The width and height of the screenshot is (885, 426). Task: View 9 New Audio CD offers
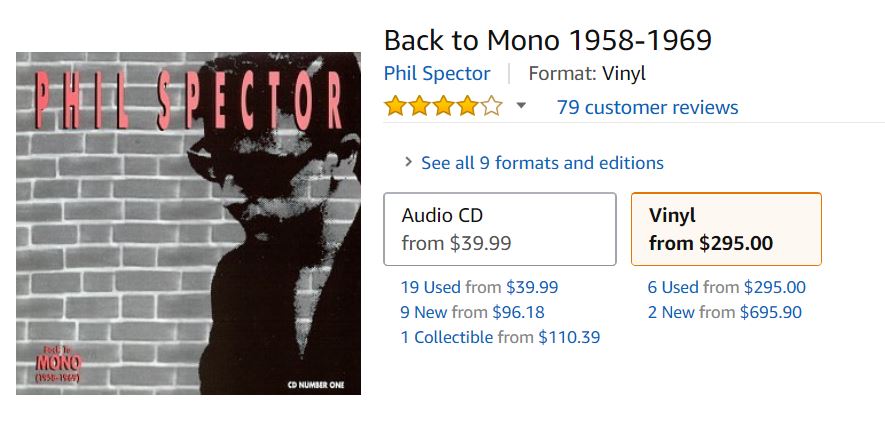(x=425, y=312)
